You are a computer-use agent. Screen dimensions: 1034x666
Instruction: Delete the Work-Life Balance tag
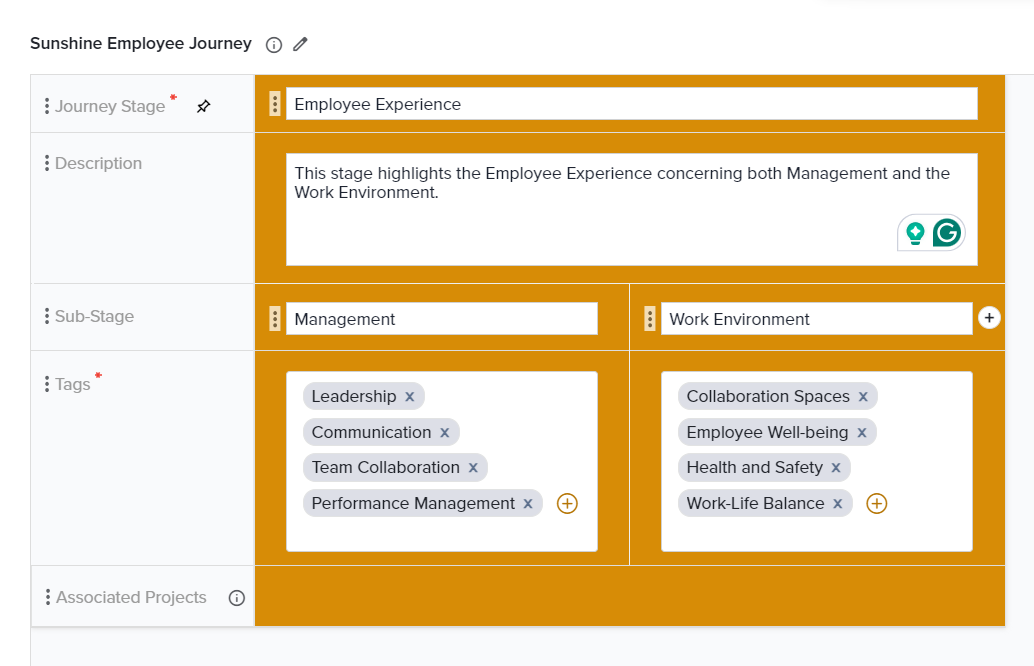837,504
